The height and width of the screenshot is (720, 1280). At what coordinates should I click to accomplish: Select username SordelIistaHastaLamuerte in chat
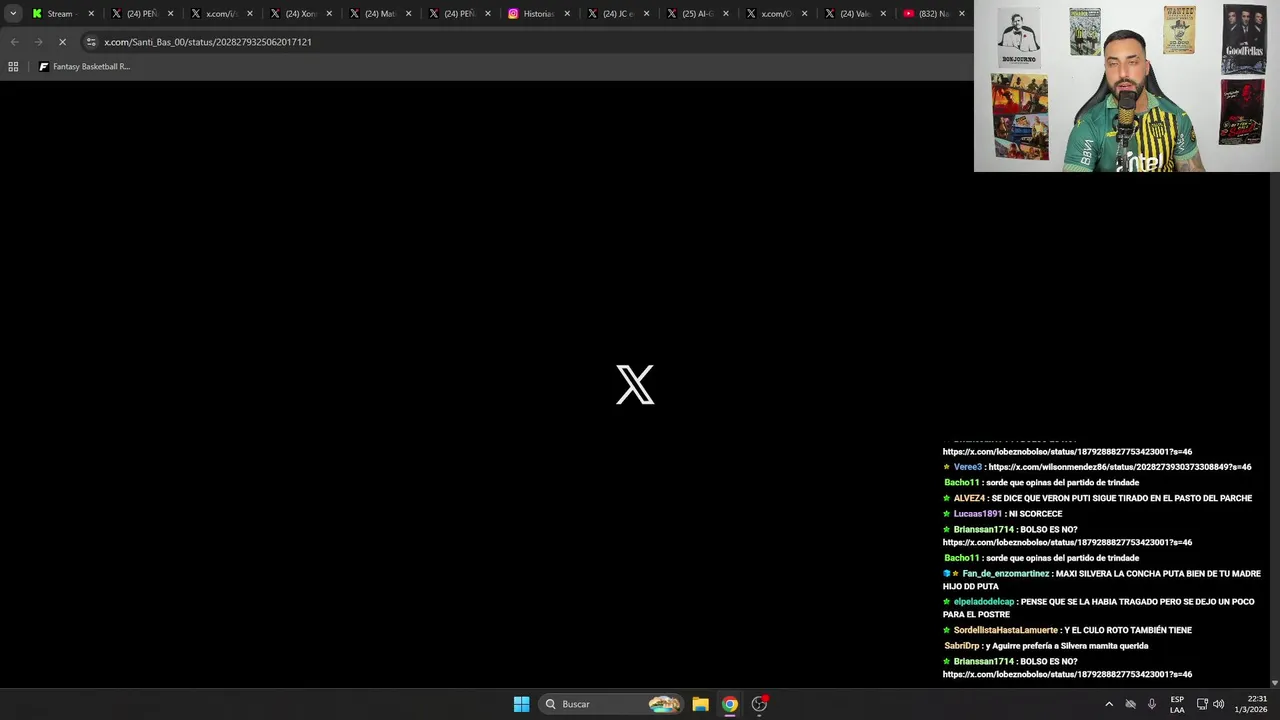[1005, 630]
